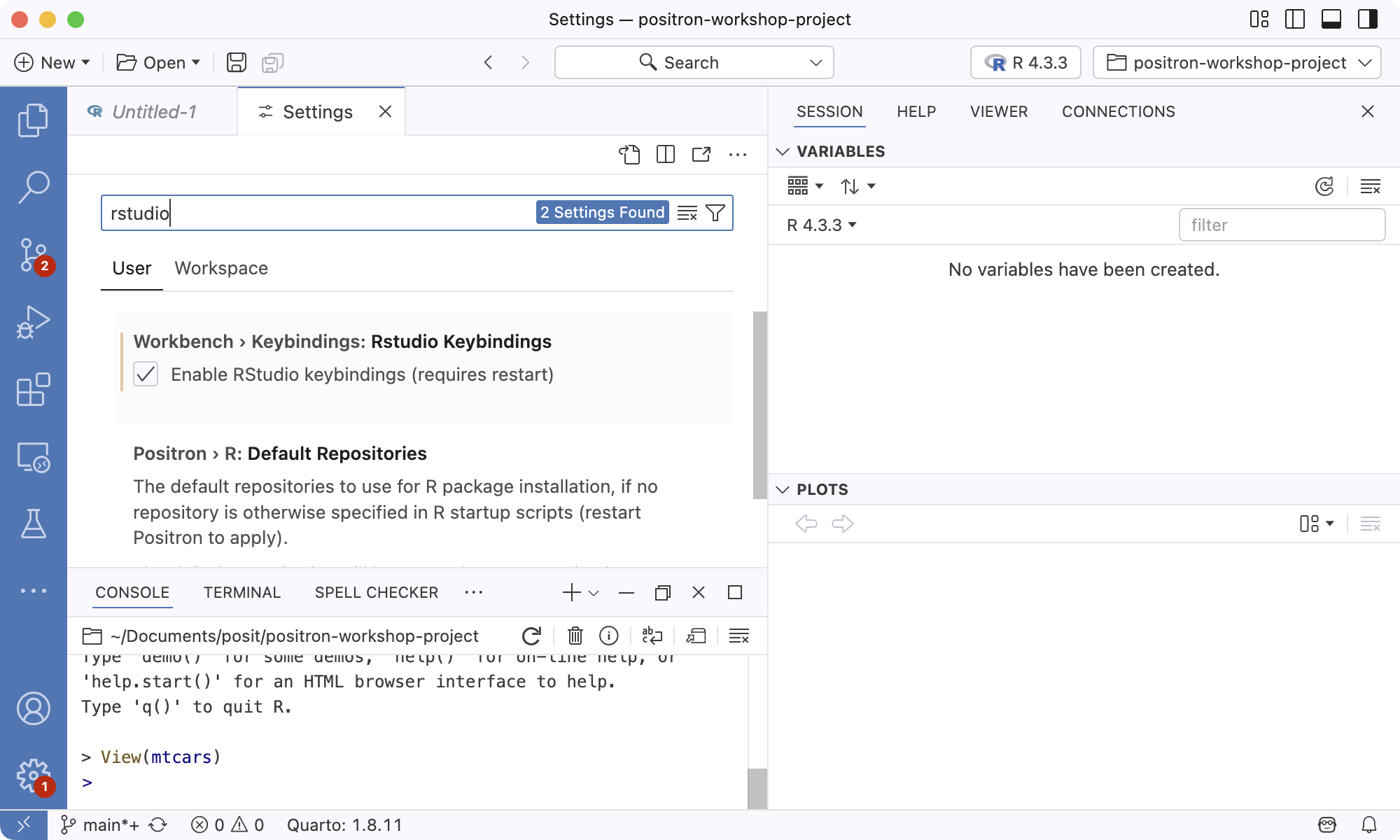Viewport: 1400px width, 840px height.
Task: Open the Accounts menu in activity bar
Action: tap(33, 708)
